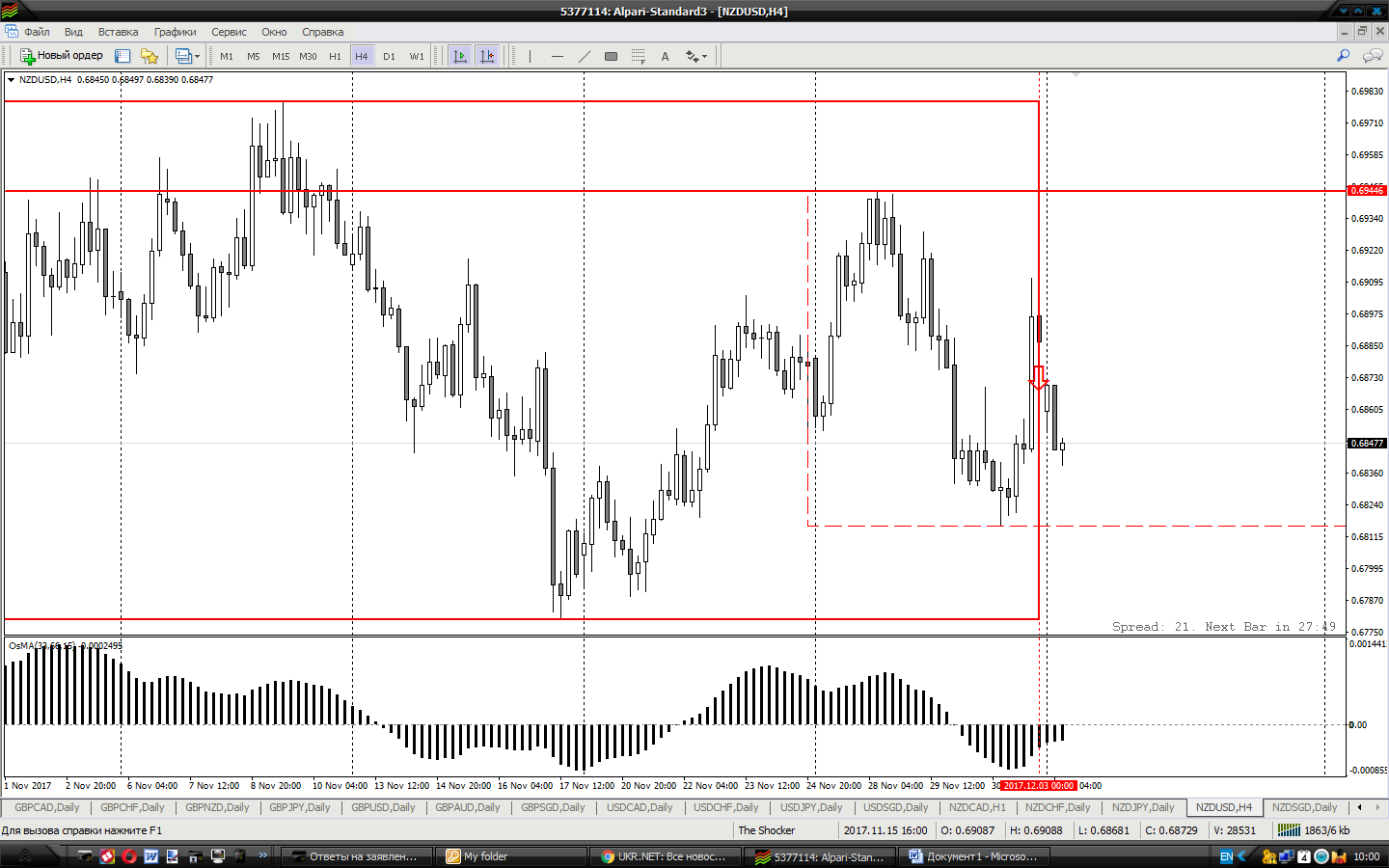
Task: Switch chart to the M30 timeframe
Action: [308, 56]
